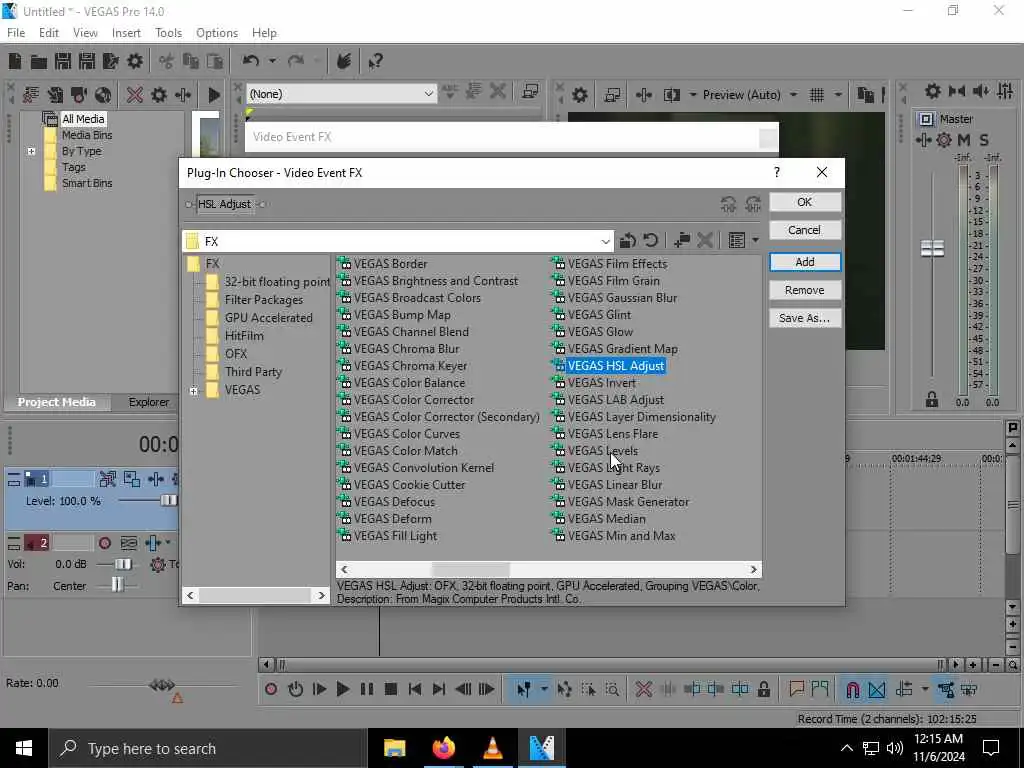Click Remove Selected Media red X icon
Viewport: 1024px width, 768px height.
pyautogui.click(x=135, y=95)
